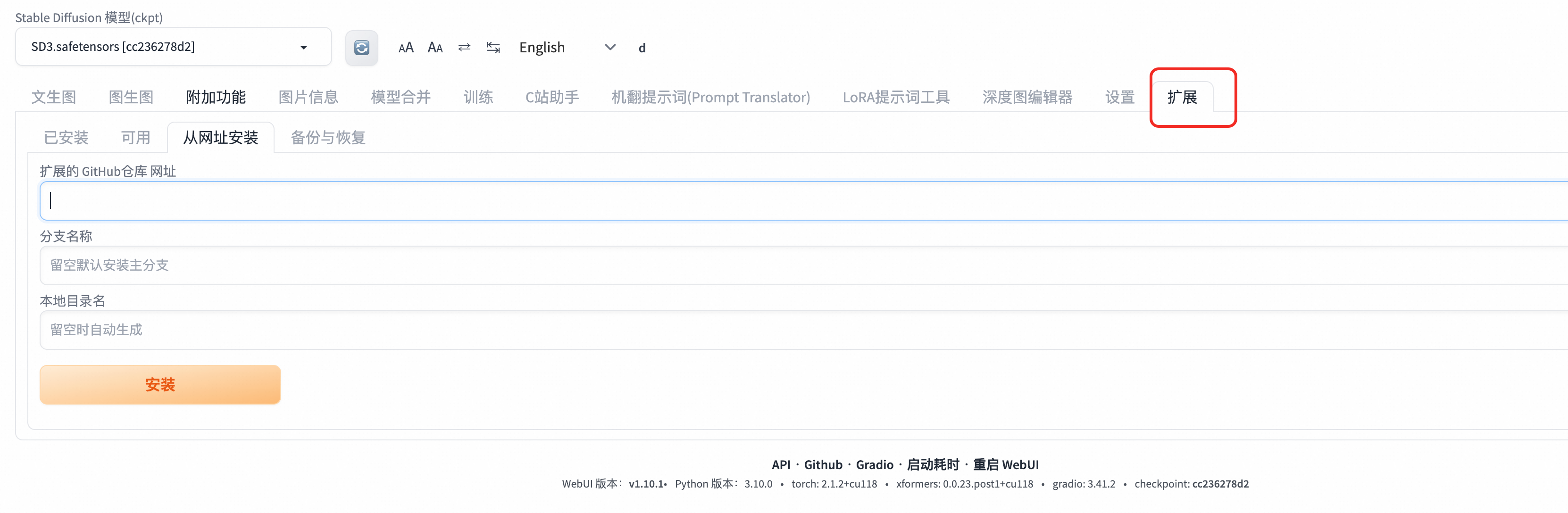Click the 本地目录名 text field

(791, 329)
